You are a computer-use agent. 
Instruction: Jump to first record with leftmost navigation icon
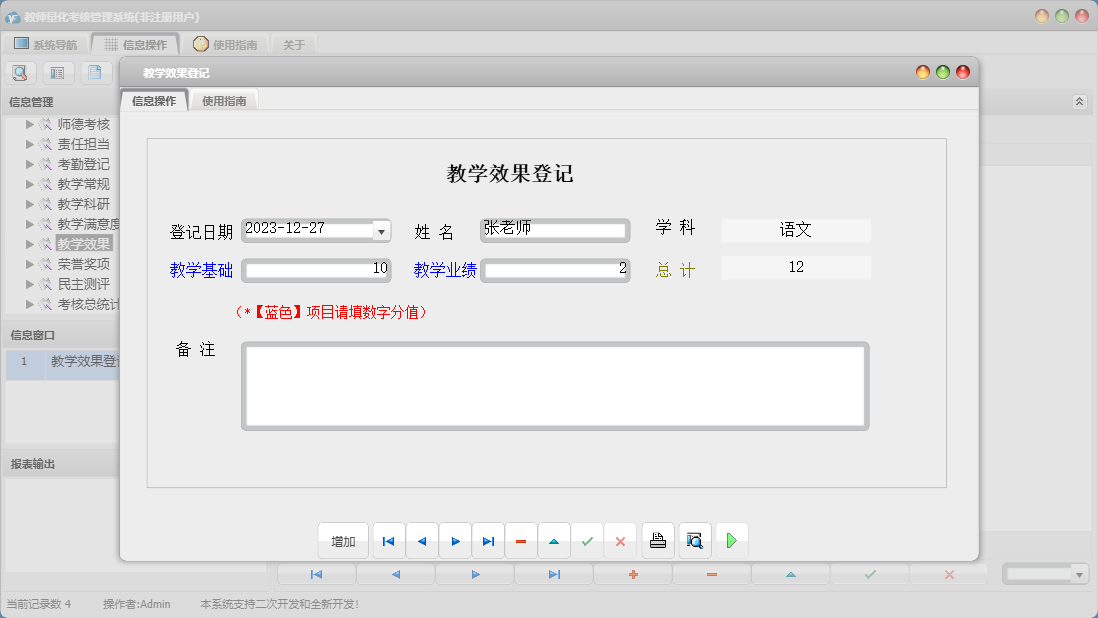[388, 540]
